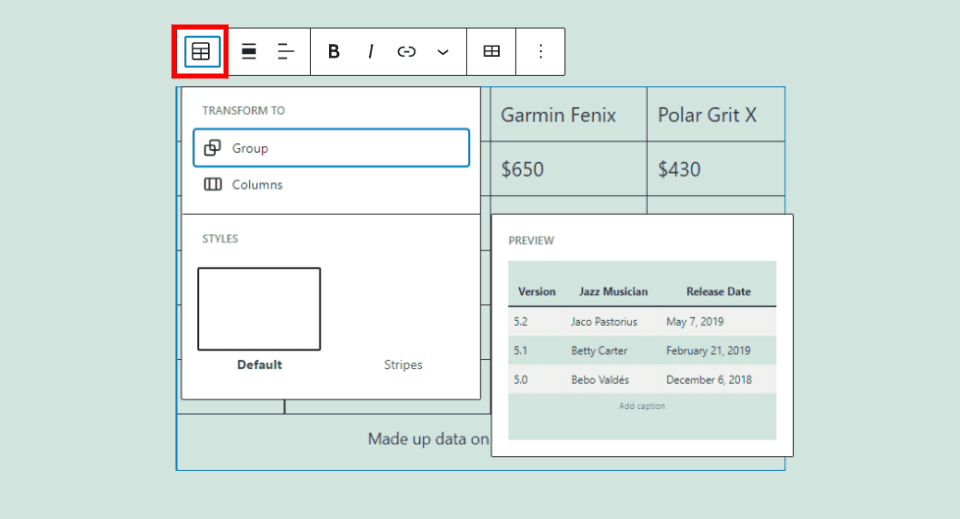Click "Add caption" in the preview
Screen dimensions: 960x519
tap(642, 406)
